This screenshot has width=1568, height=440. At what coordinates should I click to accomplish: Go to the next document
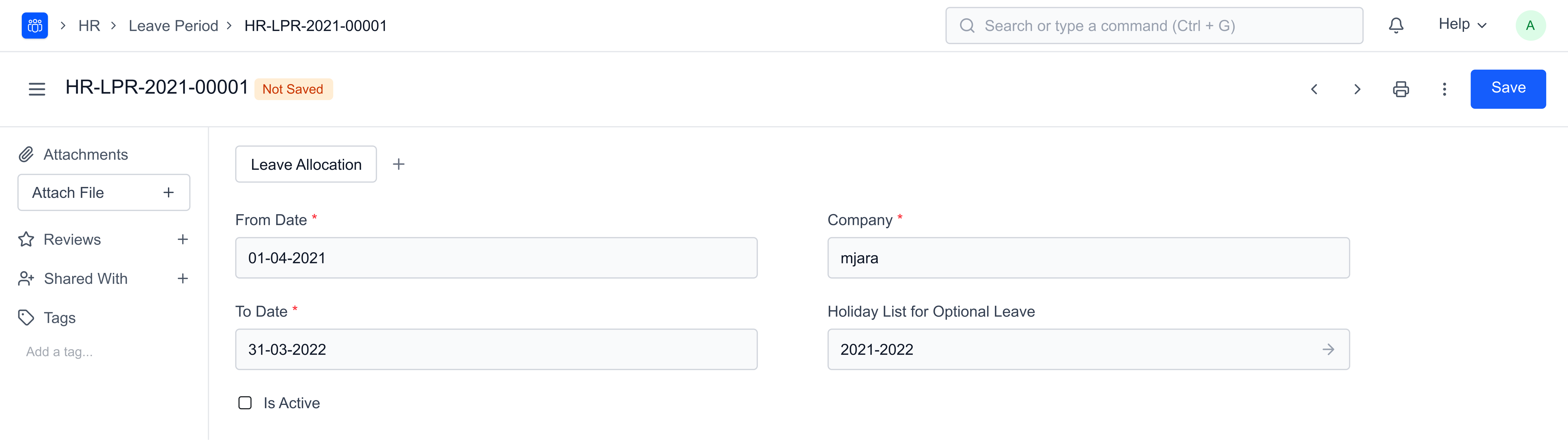click(1357, 90)
